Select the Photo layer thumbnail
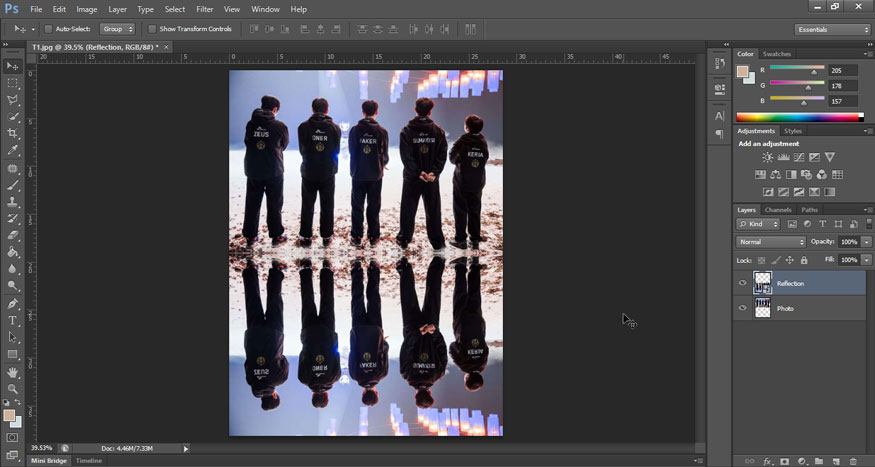The image size is (875, 467). 763,309
